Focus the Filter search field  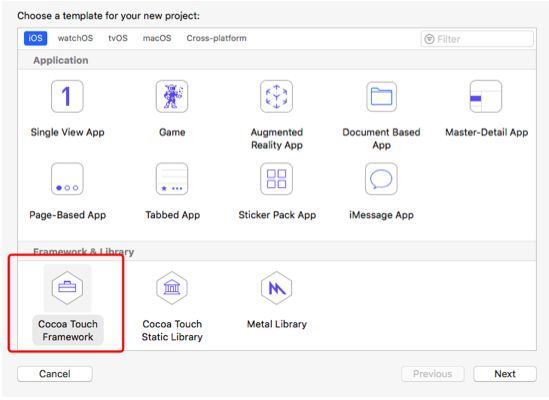(x=477, y=39)
